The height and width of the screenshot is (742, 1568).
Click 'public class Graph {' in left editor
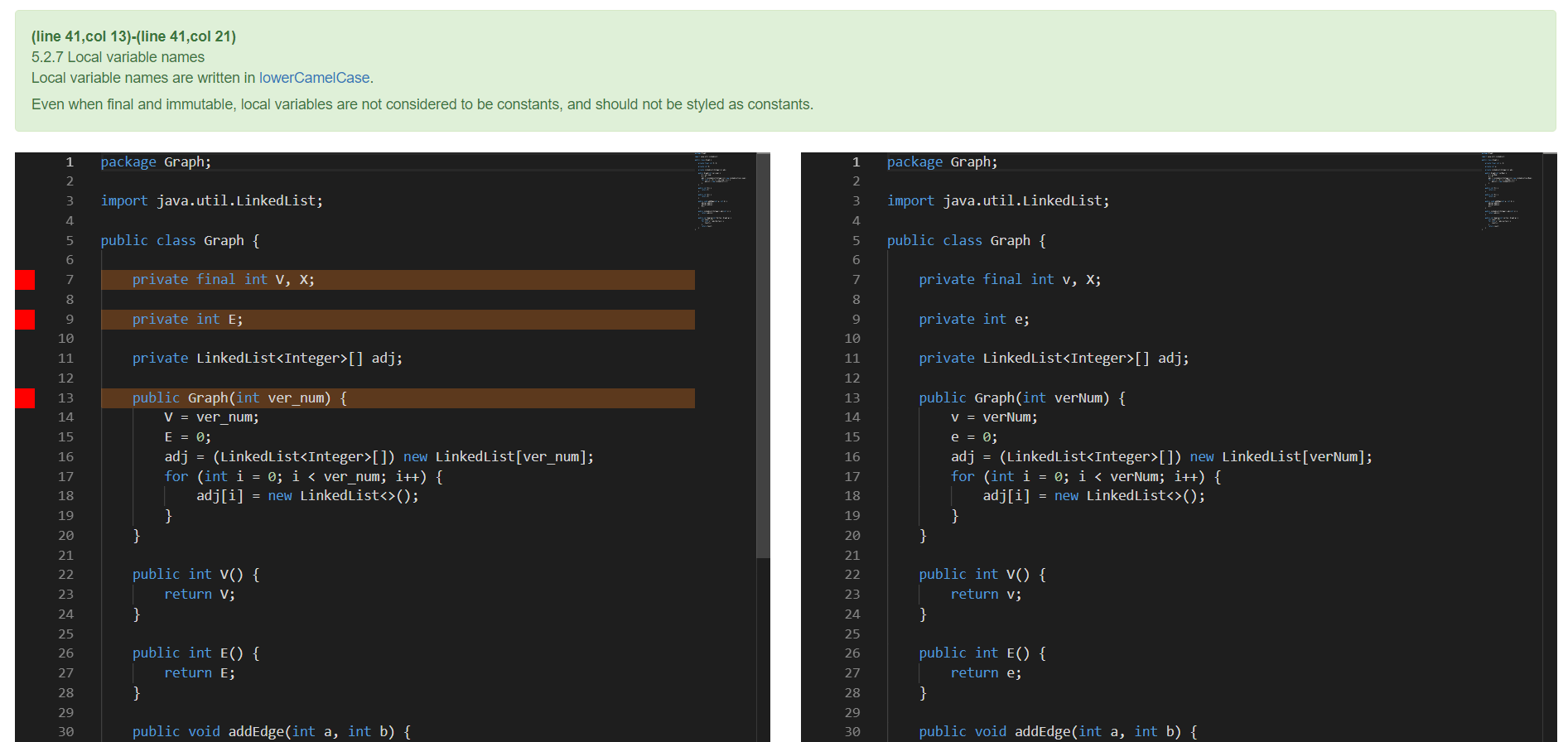click(181, 241)
